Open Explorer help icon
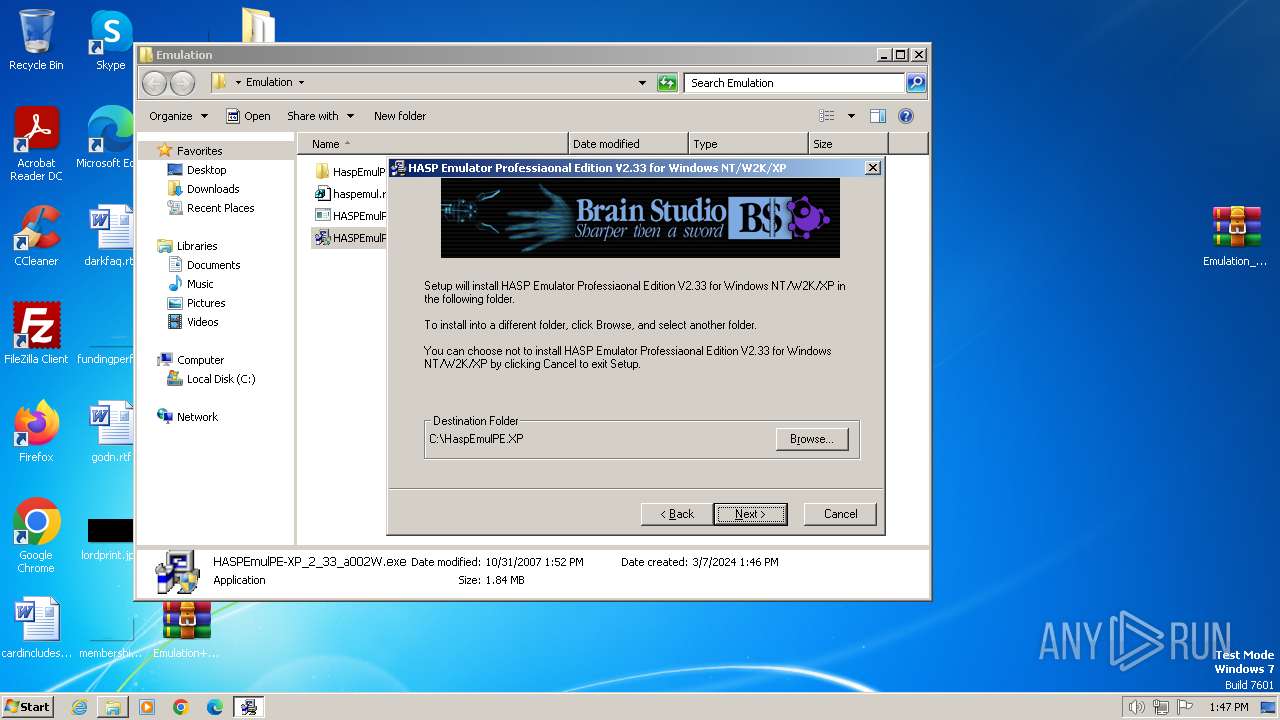The image size is (1280, 720). pyautogui.click(x=906, y=116)
